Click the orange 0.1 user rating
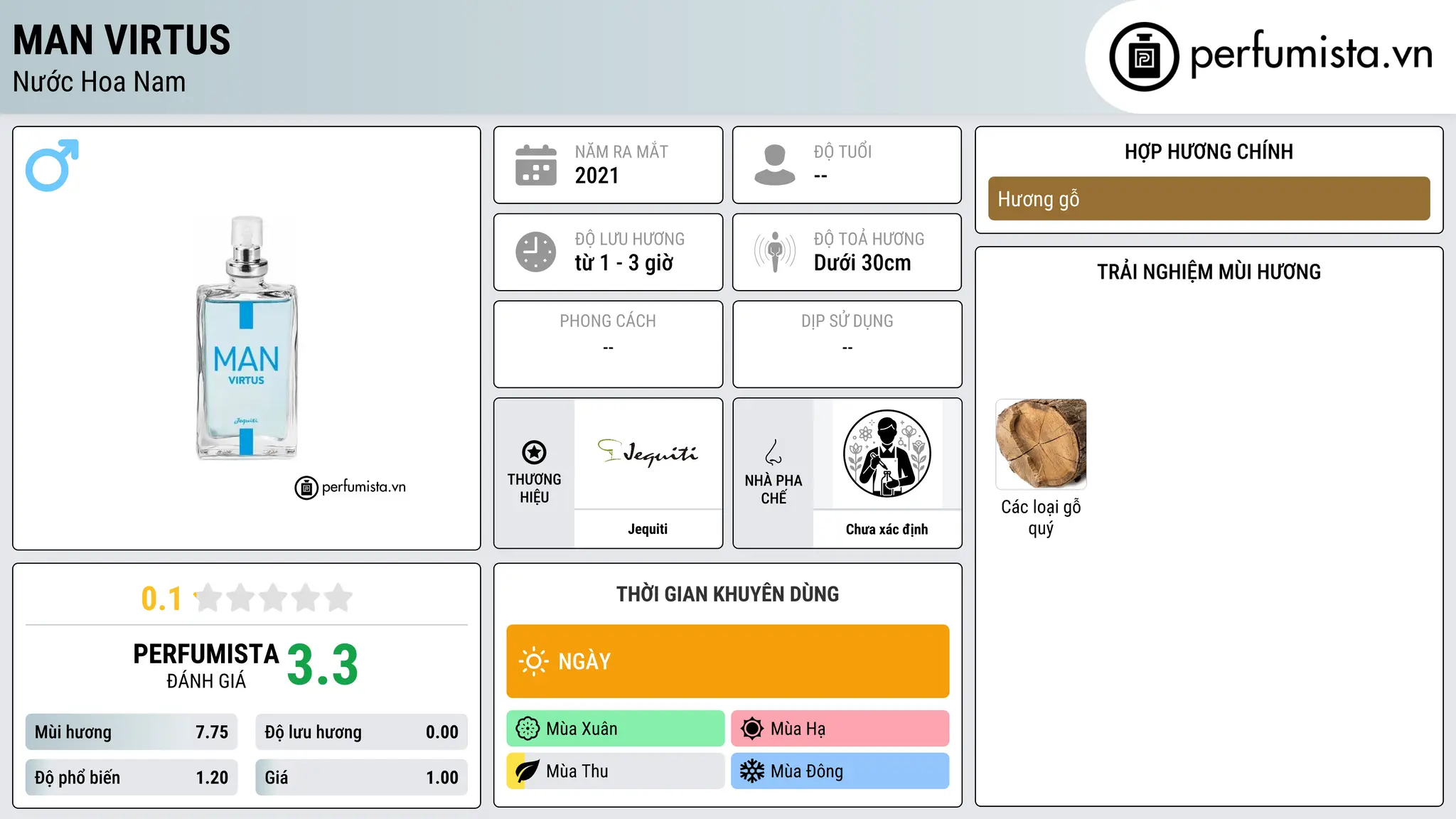The image size is (1456, 819). click(161, 599)
